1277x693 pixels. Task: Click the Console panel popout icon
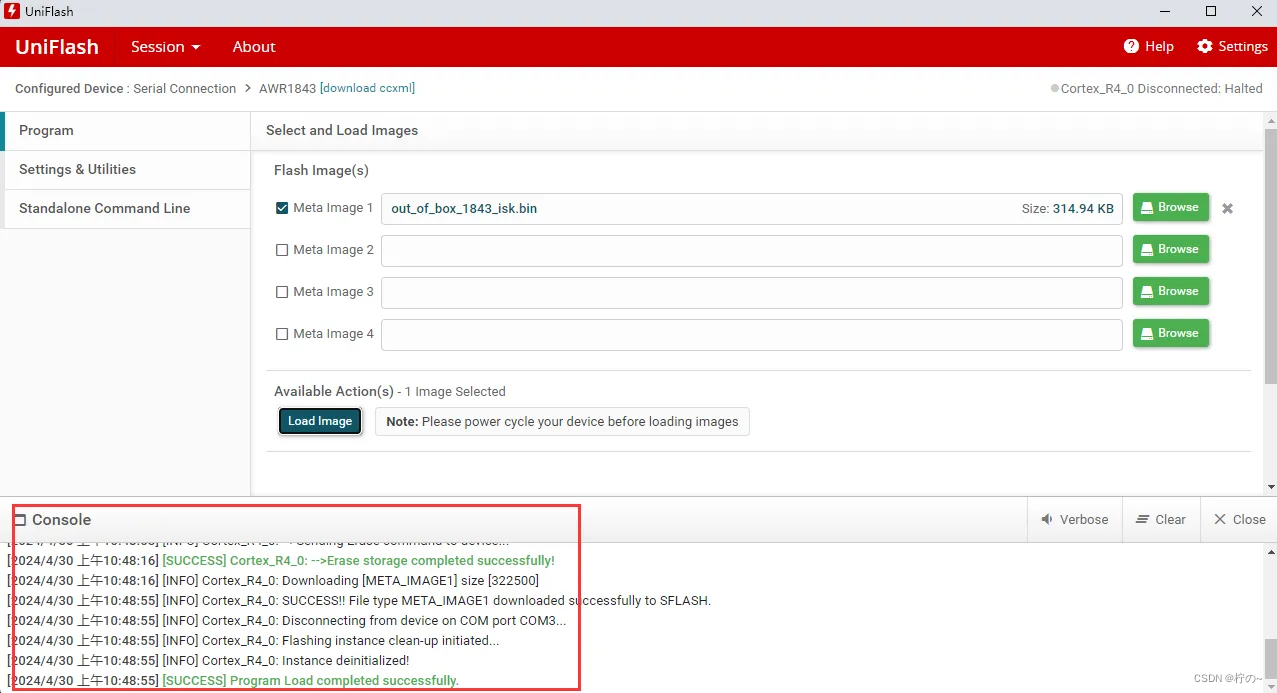[x=19, y=520]
